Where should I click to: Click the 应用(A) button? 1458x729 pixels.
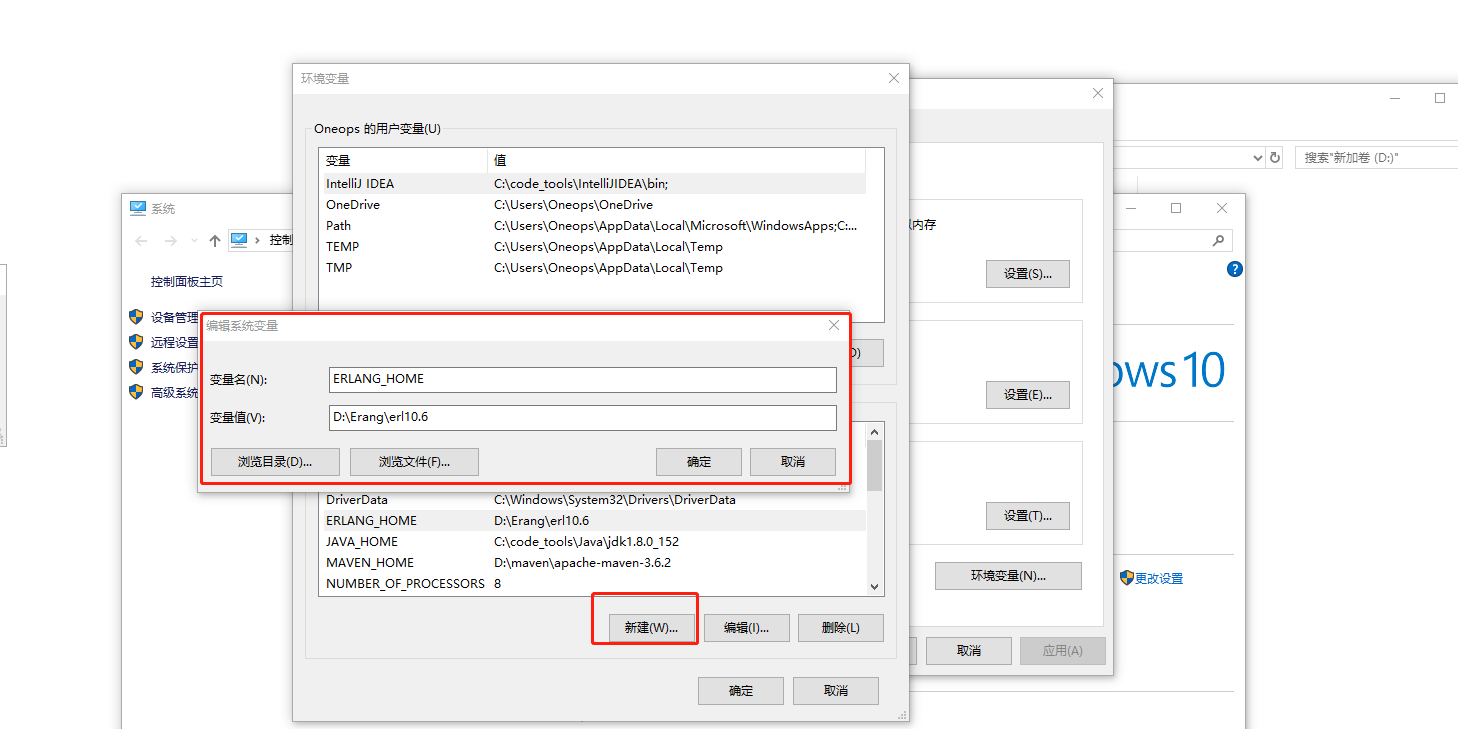(x=1062, y=651)
